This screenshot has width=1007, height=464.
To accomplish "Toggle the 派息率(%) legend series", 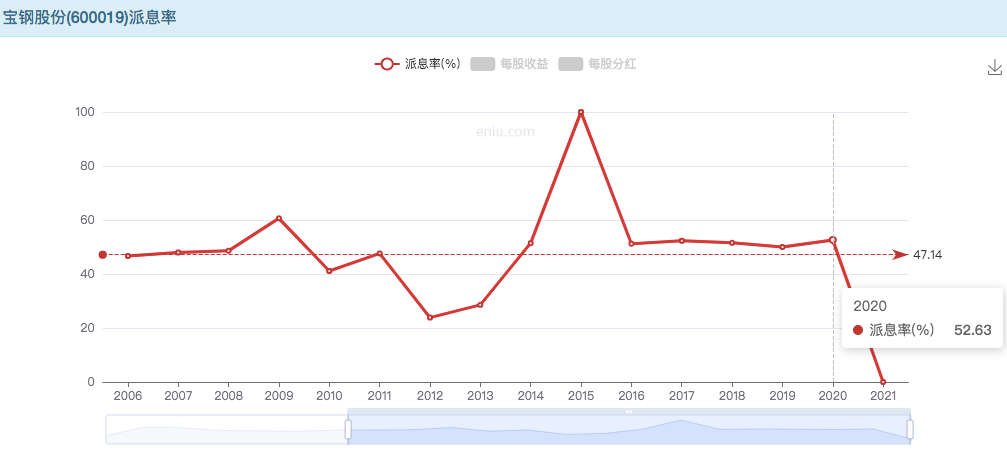I will pyautogui.click(x=417, y=64).
